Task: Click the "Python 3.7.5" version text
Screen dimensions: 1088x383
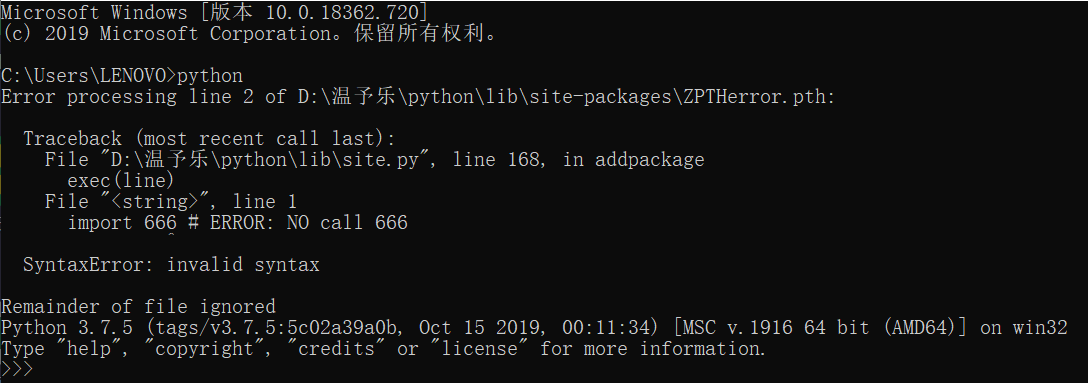Action: pyautogui.click(x=67, y=327)
